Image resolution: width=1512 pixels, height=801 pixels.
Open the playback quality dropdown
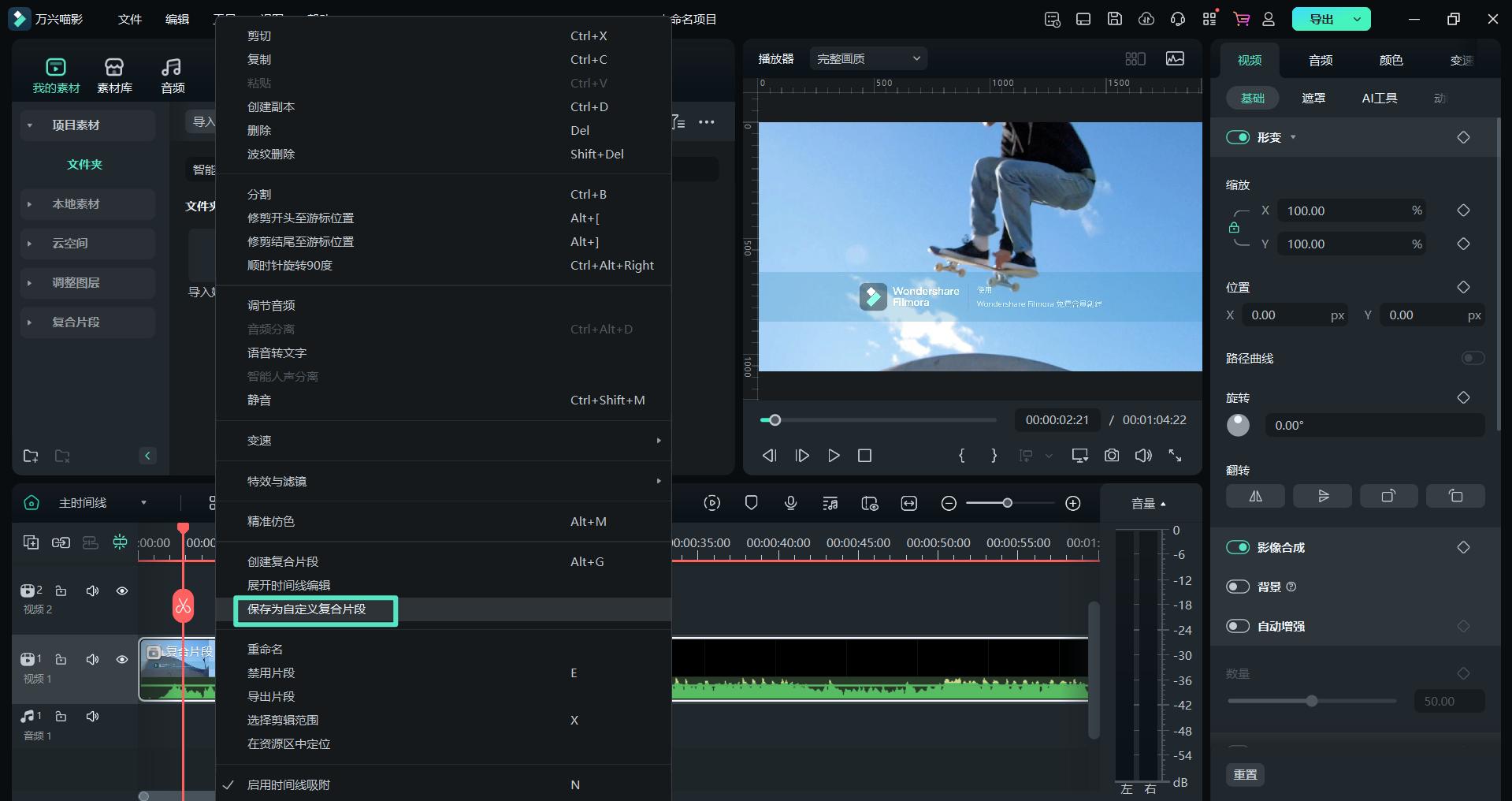pyautogui.click(x=868, y=58)
